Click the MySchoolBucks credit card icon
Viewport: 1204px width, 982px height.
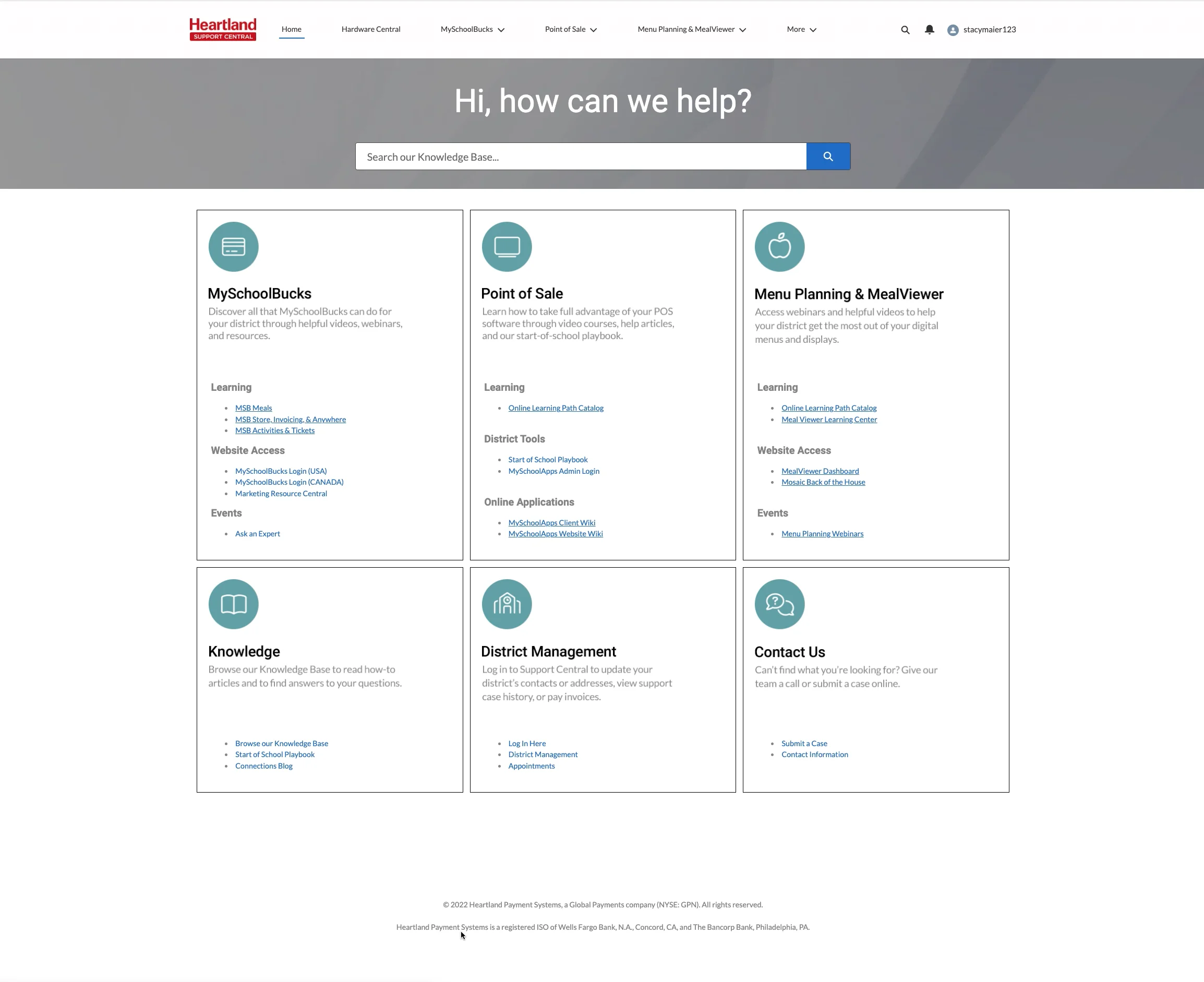coord(233,246)
